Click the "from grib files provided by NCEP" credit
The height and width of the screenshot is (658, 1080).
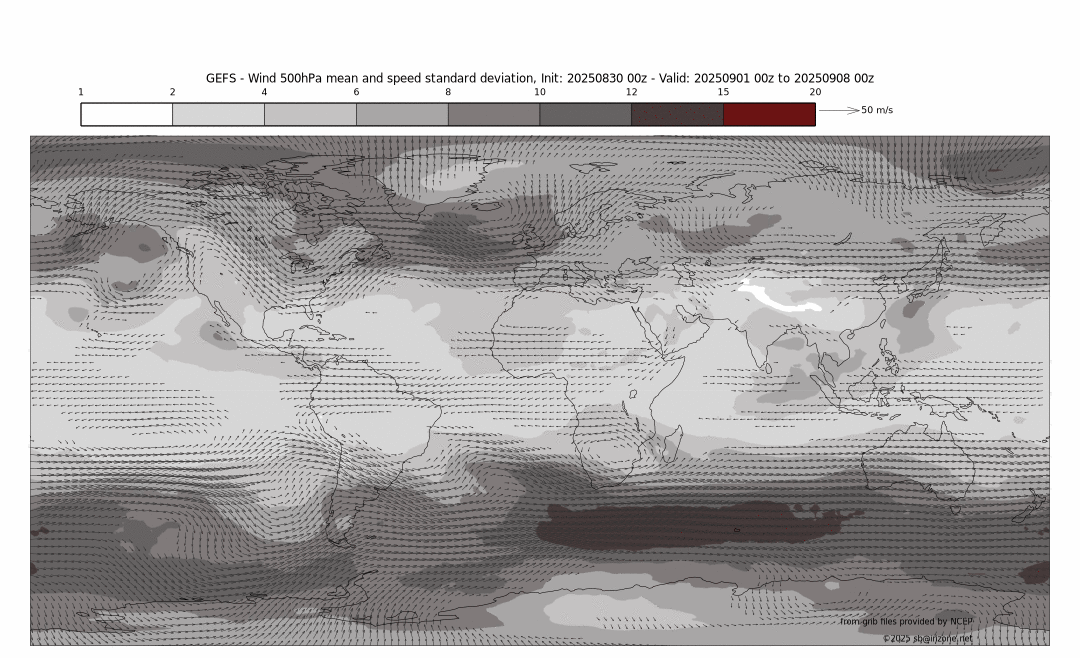(x=905, y=621)
